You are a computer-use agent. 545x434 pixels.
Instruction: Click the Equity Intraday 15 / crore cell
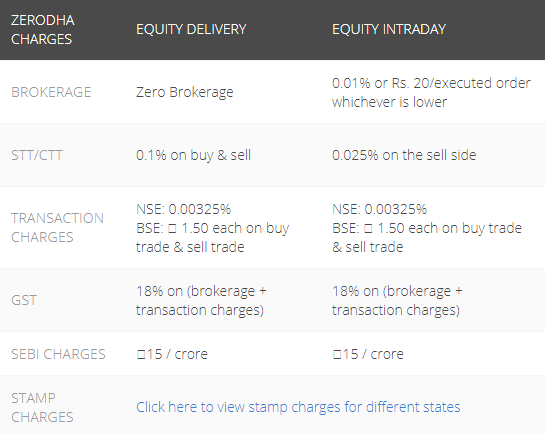click(368, 354)
